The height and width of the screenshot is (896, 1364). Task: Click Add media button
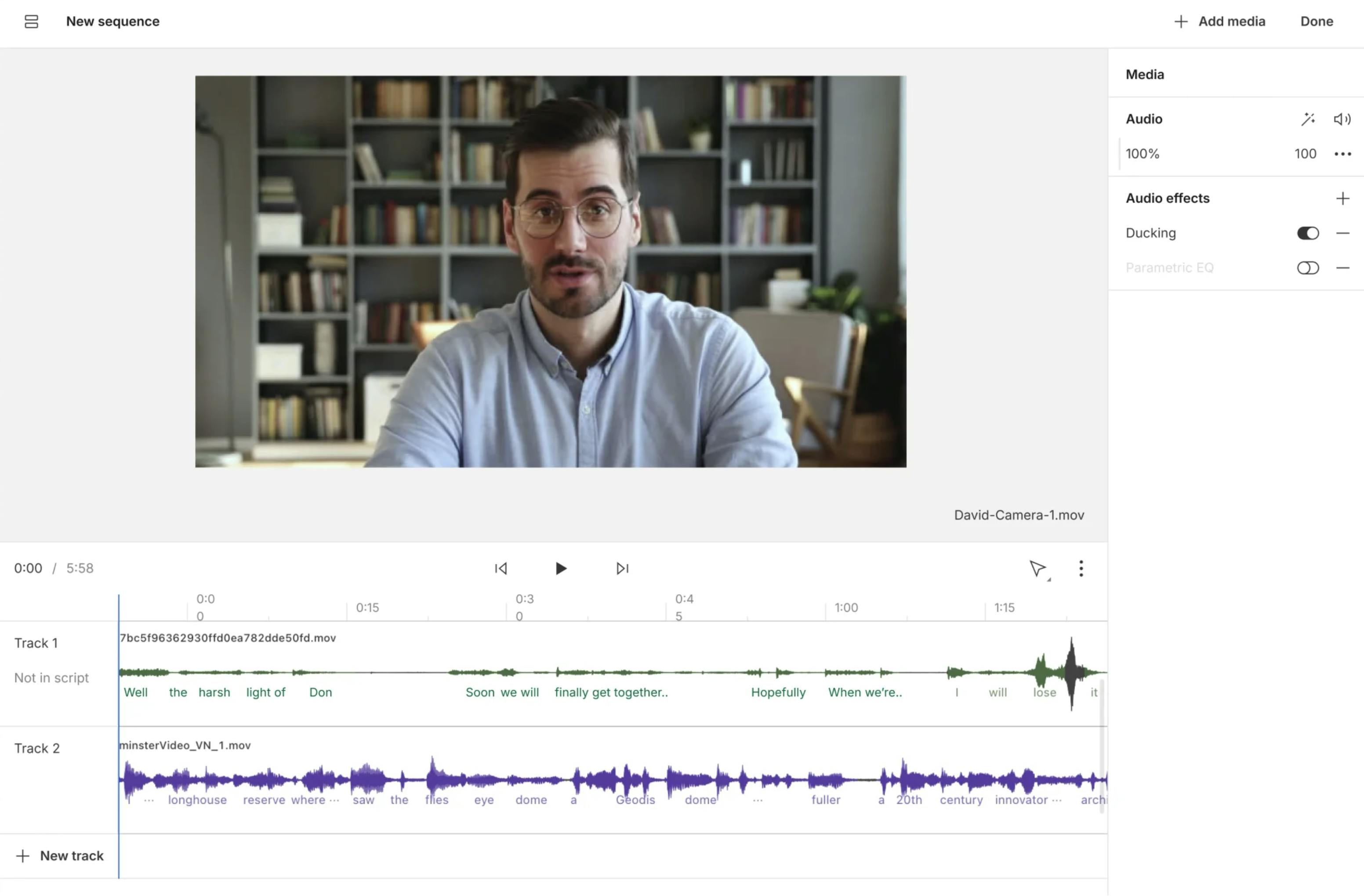pos(1219,22)
